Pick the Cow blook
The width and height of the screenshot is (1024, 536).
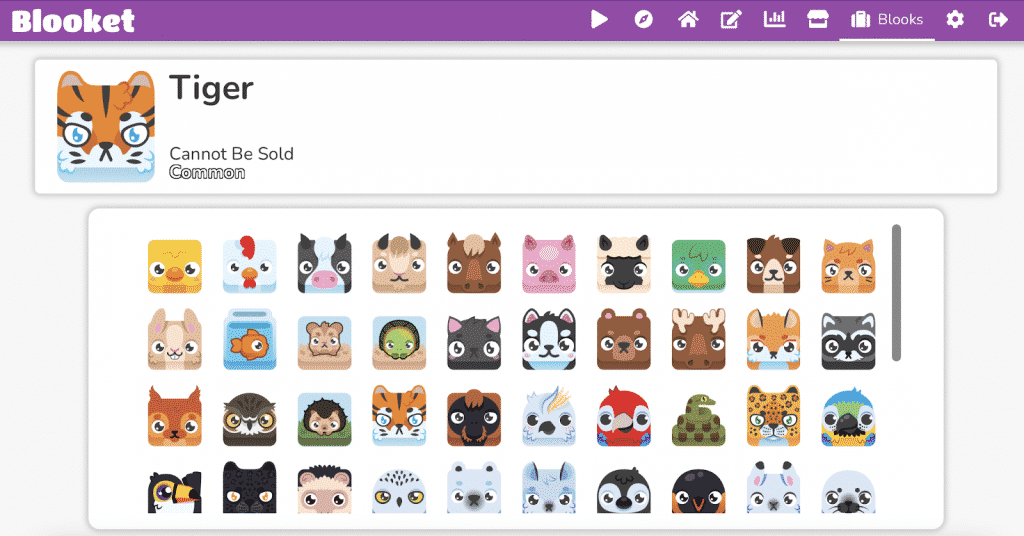[x=324, y=266]
